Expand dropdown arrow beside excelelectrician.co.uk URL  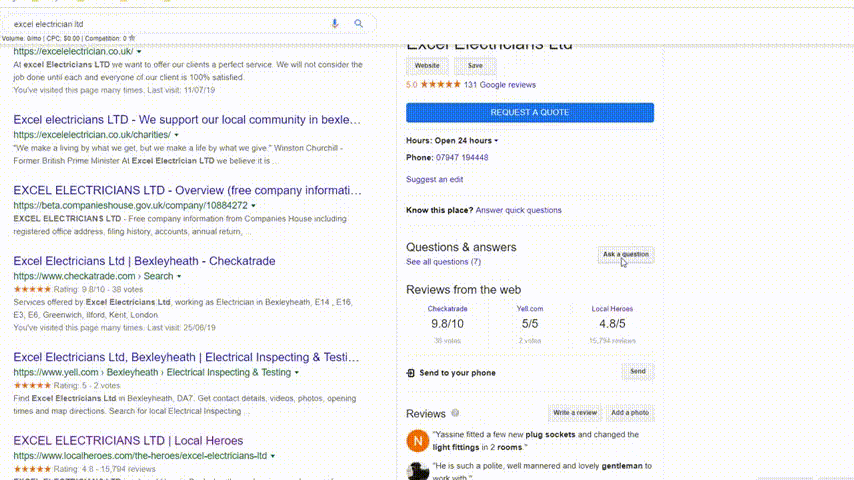(x=139, y=52)
